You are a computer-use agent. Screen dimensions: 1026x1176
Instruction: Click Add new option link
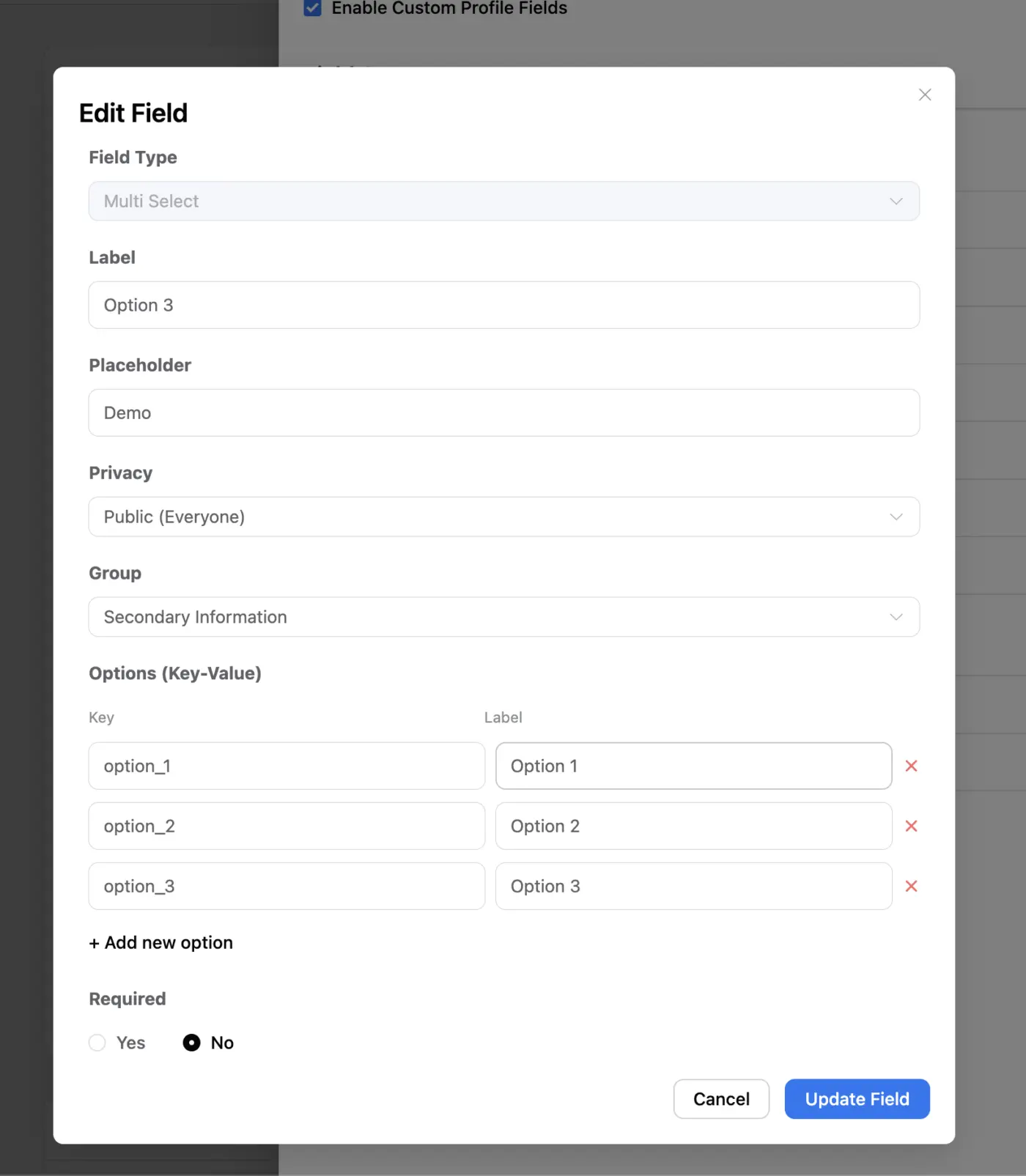(161, 943)
